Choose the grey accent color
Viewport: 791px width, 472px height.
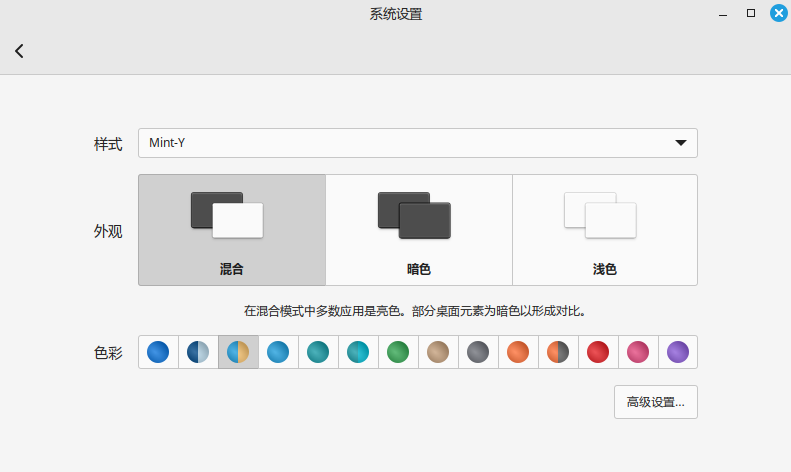click(x=478, y=352)
